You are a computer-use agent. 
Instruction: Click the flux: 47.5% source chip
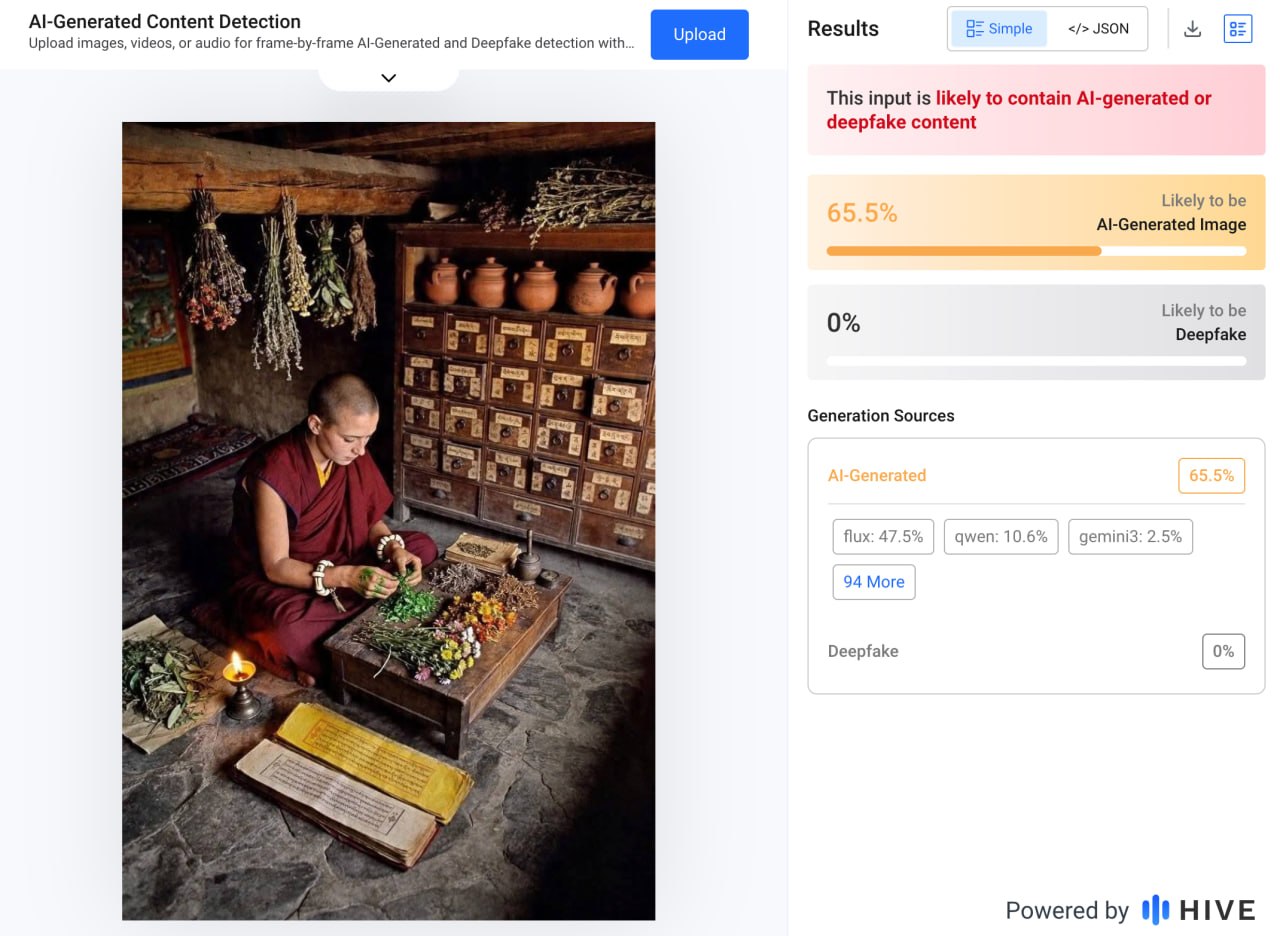click(883, 537)
